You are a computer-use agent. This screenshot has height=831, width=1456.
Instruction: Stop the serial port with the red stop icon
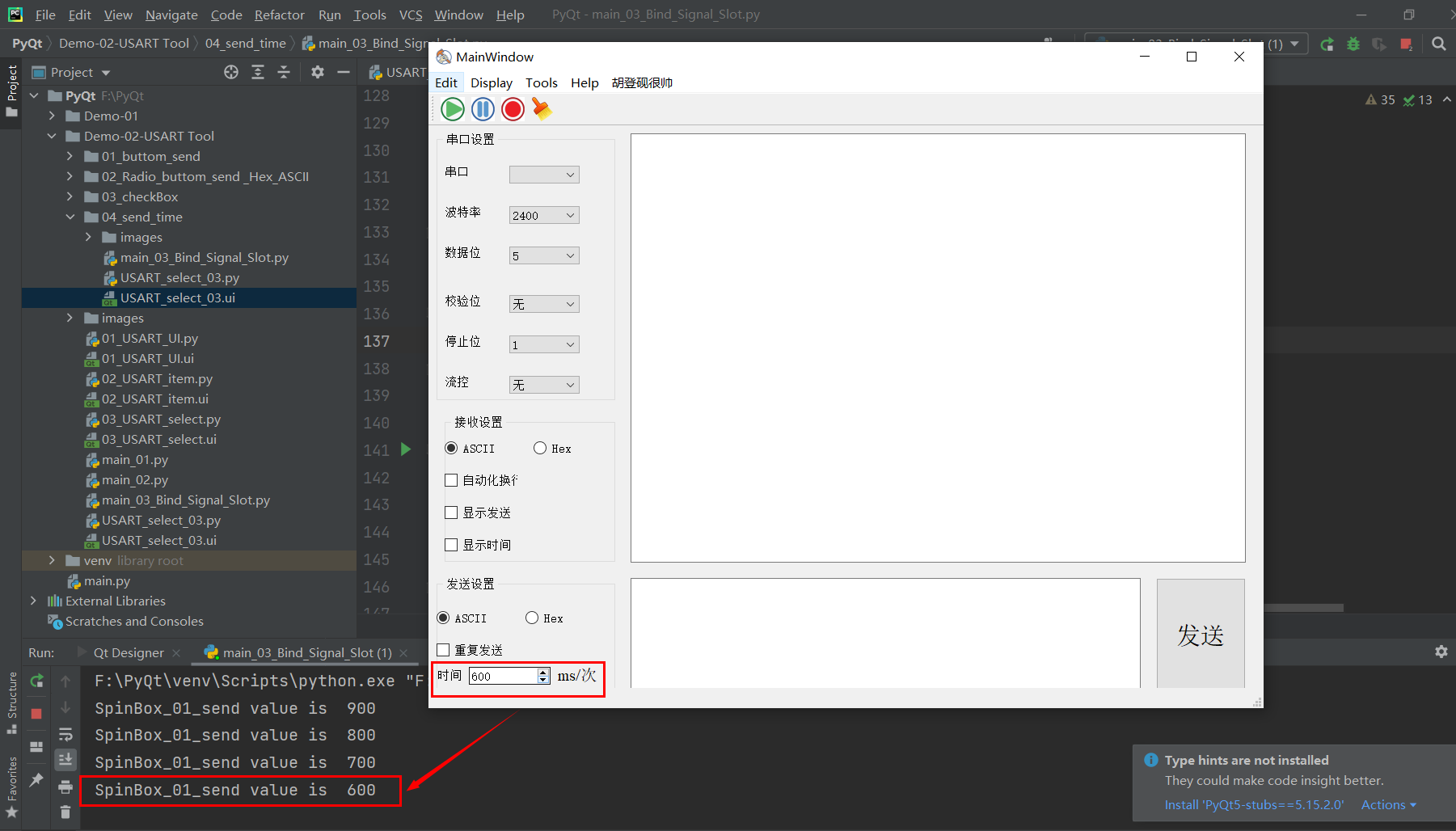(x=513, y=109)
